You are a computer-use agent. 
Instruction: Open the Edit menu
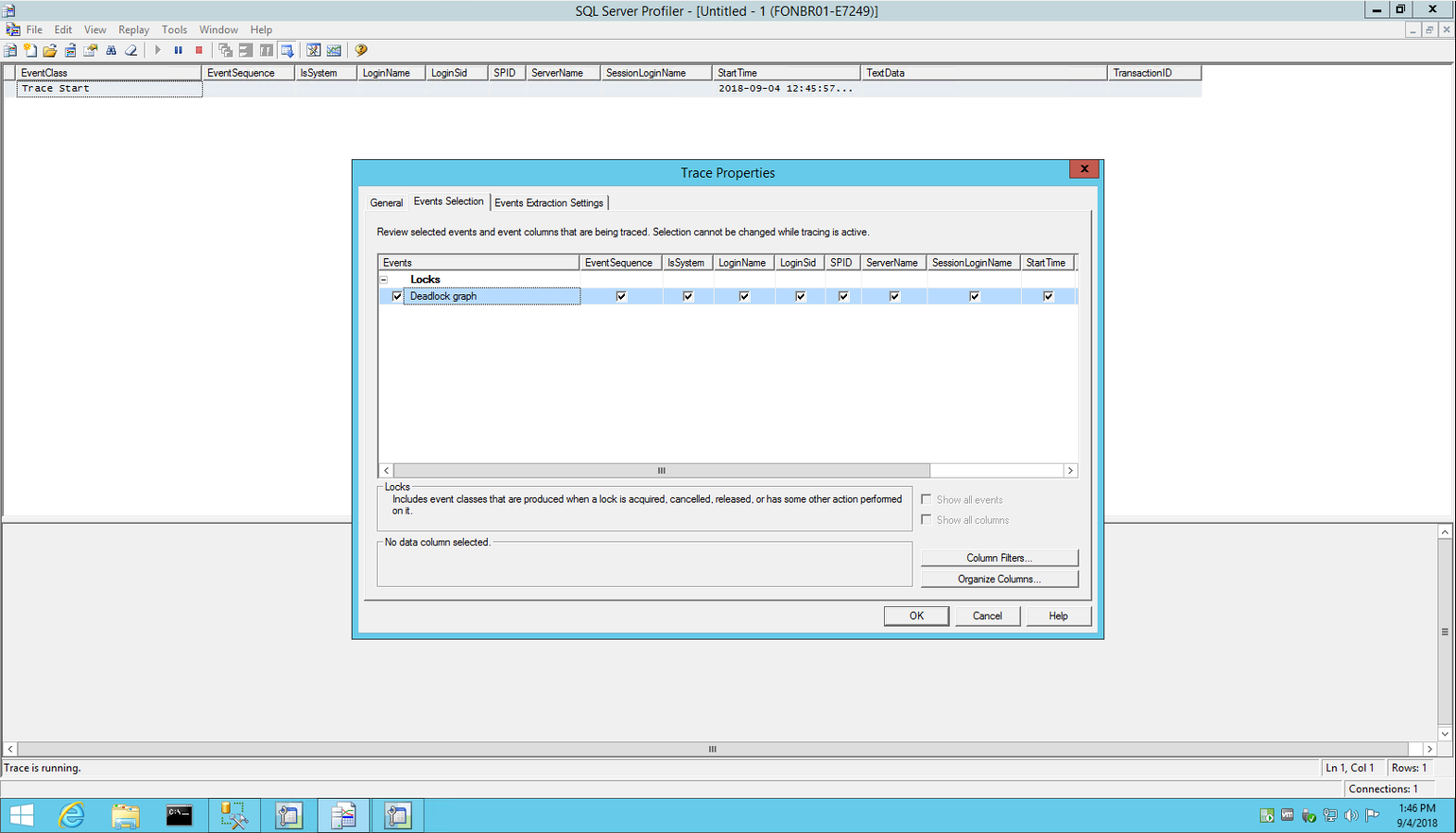[x=63, y=30]
